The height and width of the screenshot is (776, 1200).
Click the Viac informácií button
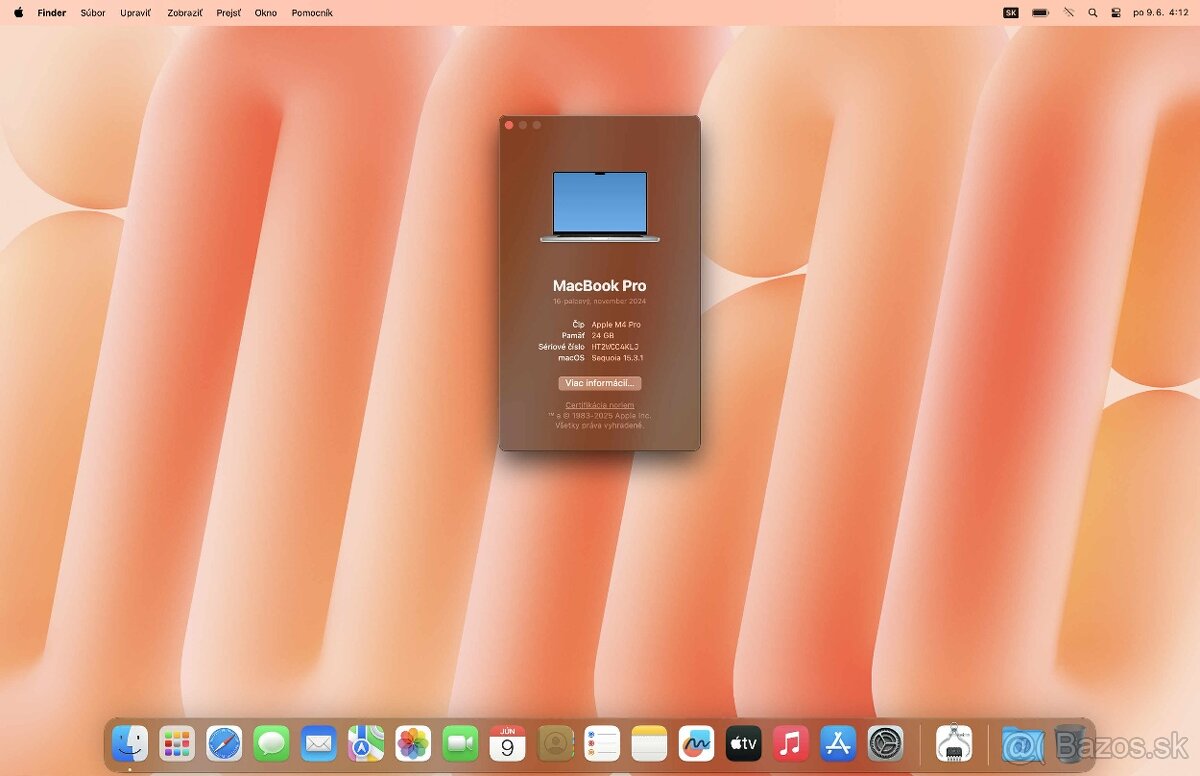(x=600, y=382)
